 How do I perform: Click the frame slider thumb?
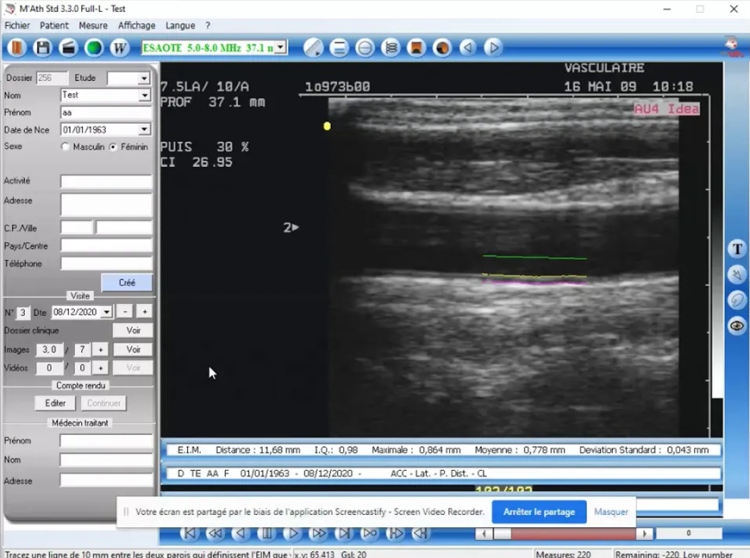pos(502,533)
